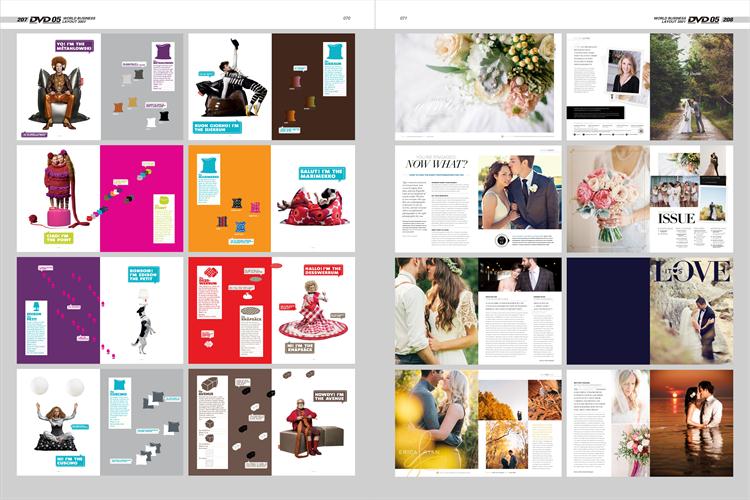Click the circular badge under the Now What couple
Viewport: 750px width, 500px height.
504,239
